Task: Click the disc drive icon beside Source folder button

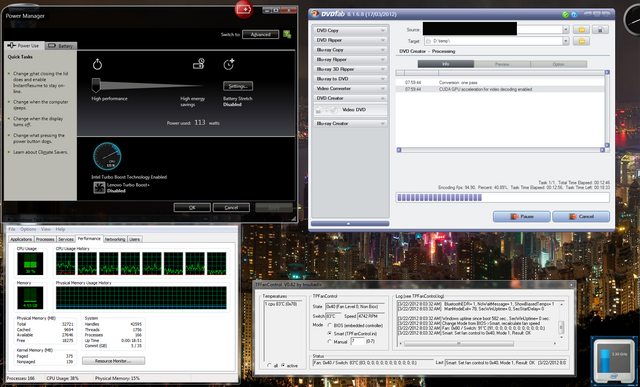Action: click(600, 29)
